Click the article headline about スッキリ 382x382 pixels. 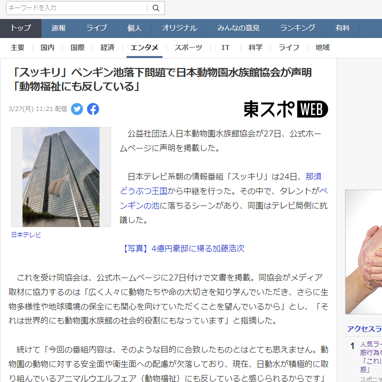(162, 79)
